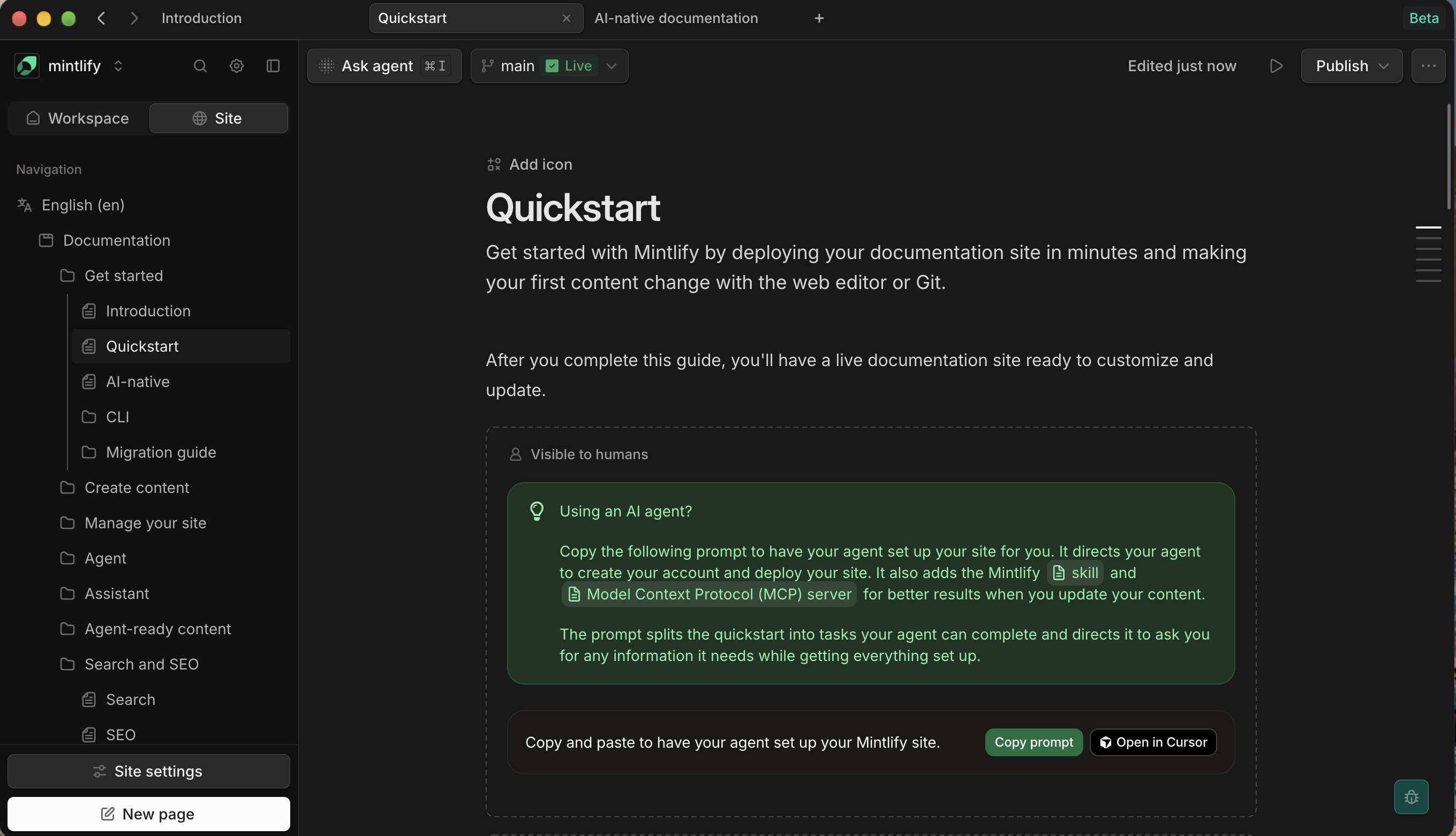Open the three-dot more options menu

(x=1429, y=66)
